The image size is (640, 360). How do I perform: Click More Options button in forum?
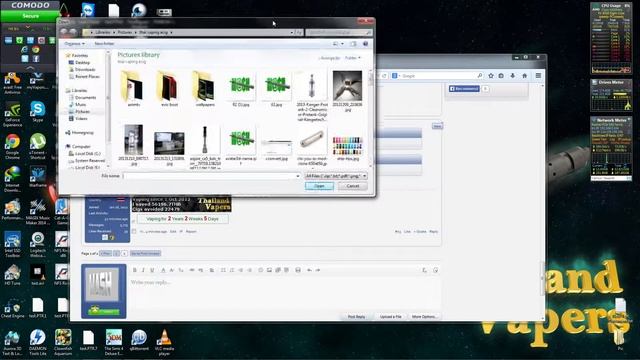(x=424, y=317)
